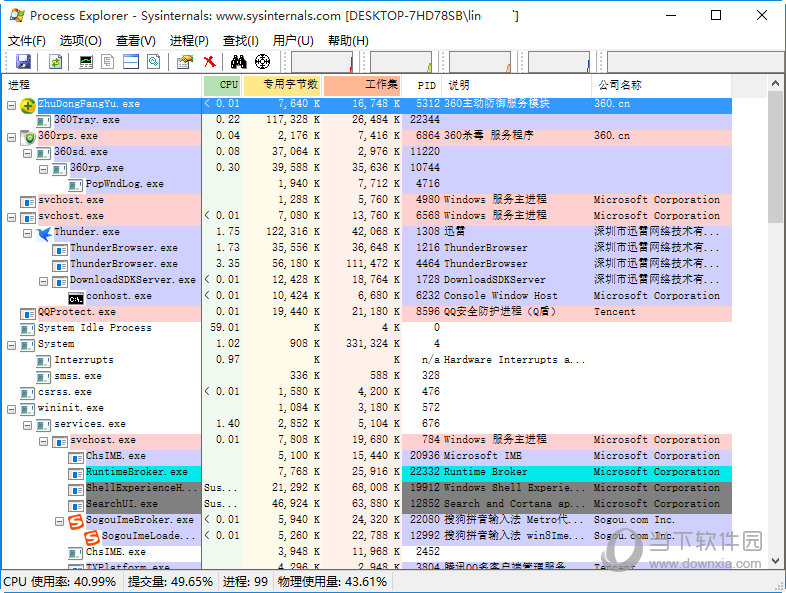Collapse the System process tree node

click(x=12, y=345)
